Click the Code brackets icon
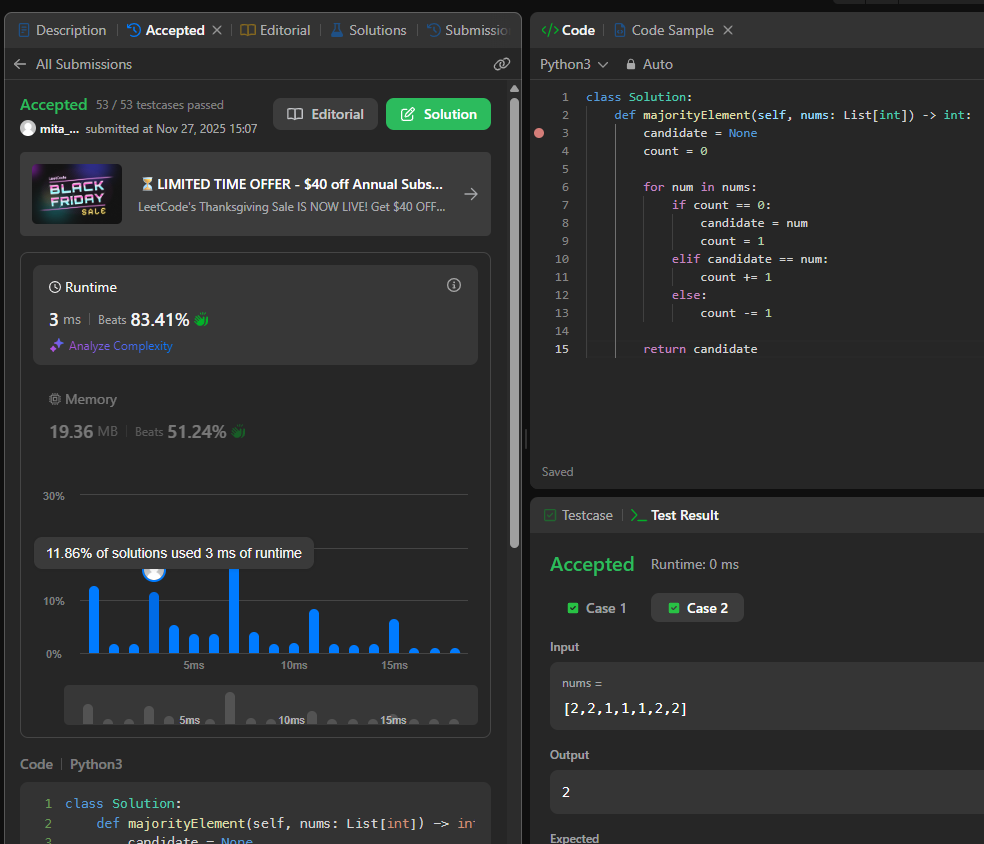This screenshot has width=984, height=844. click(550, 30)
